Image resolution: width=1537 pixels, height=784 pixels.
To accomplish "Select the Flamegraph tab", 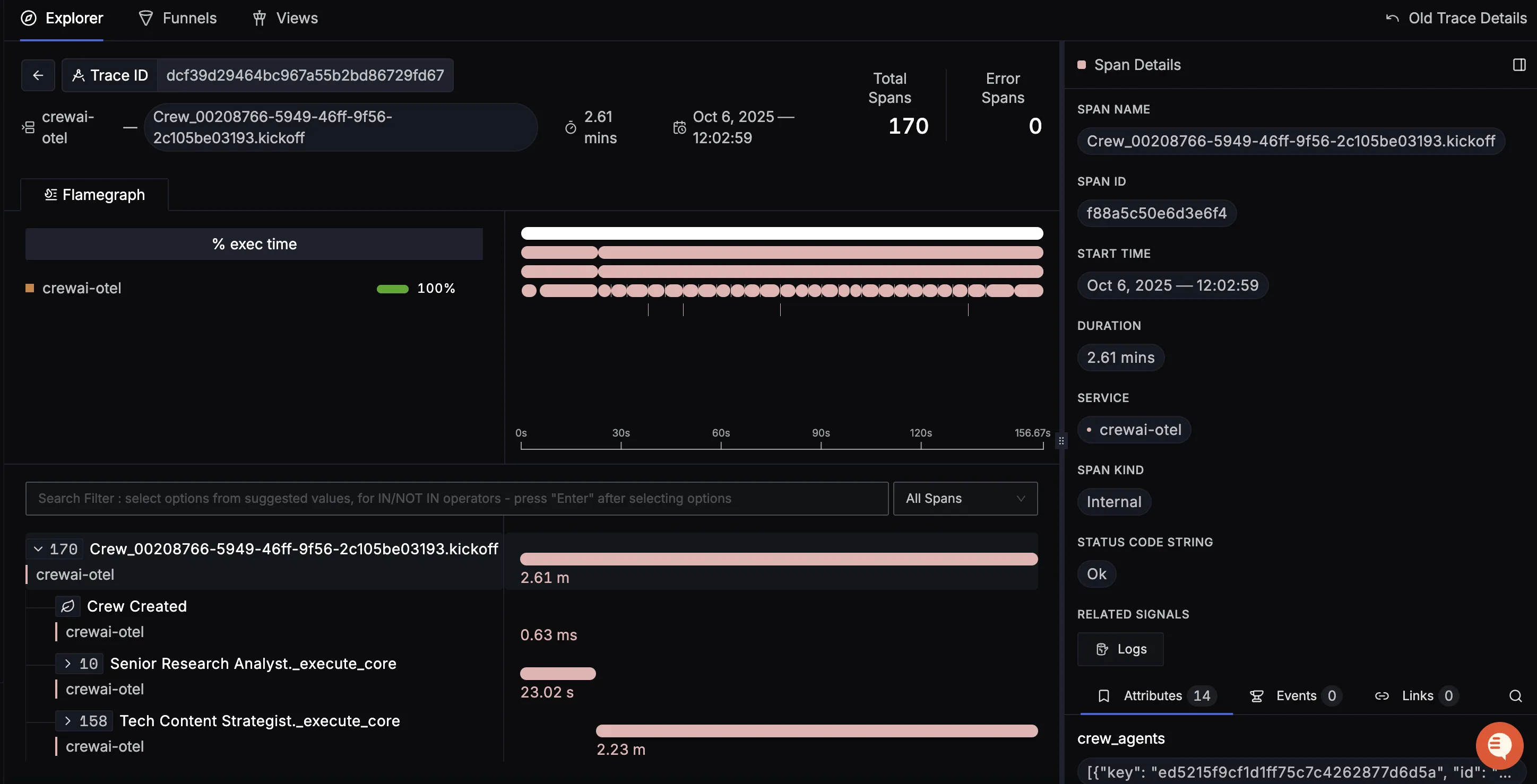I will 94,195.
